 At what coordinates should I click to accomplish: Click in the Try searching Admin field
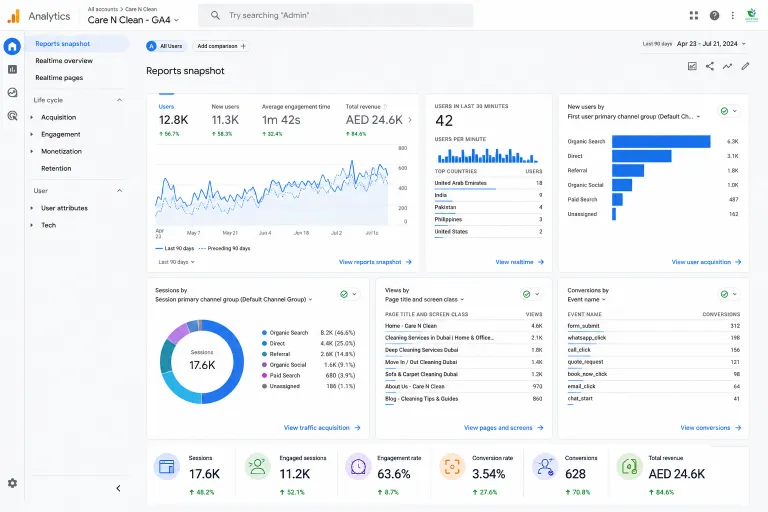tap(336, 16)
